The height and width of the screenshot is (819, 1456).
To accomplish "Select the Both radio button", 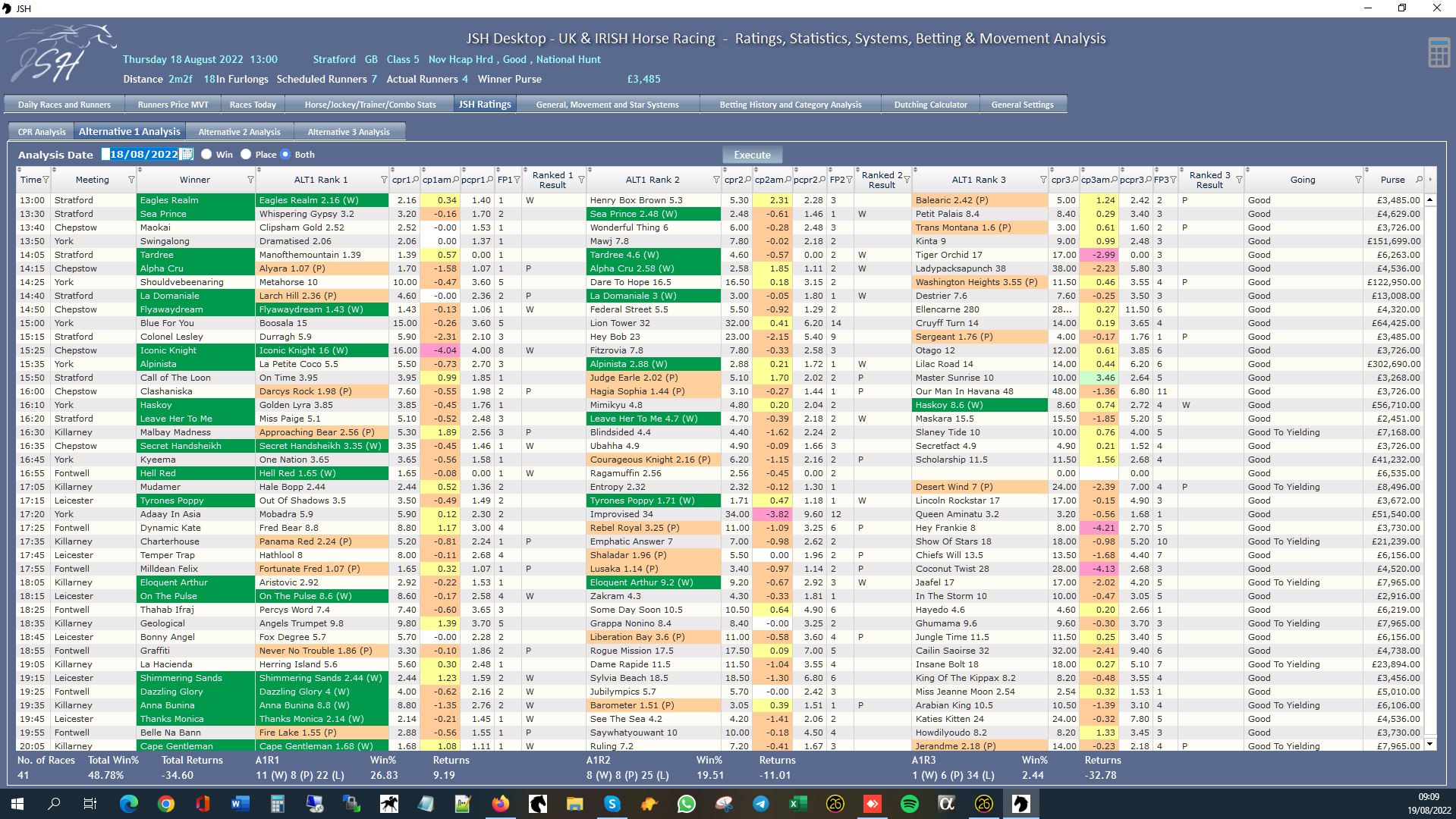I will [x=285, y=154].
